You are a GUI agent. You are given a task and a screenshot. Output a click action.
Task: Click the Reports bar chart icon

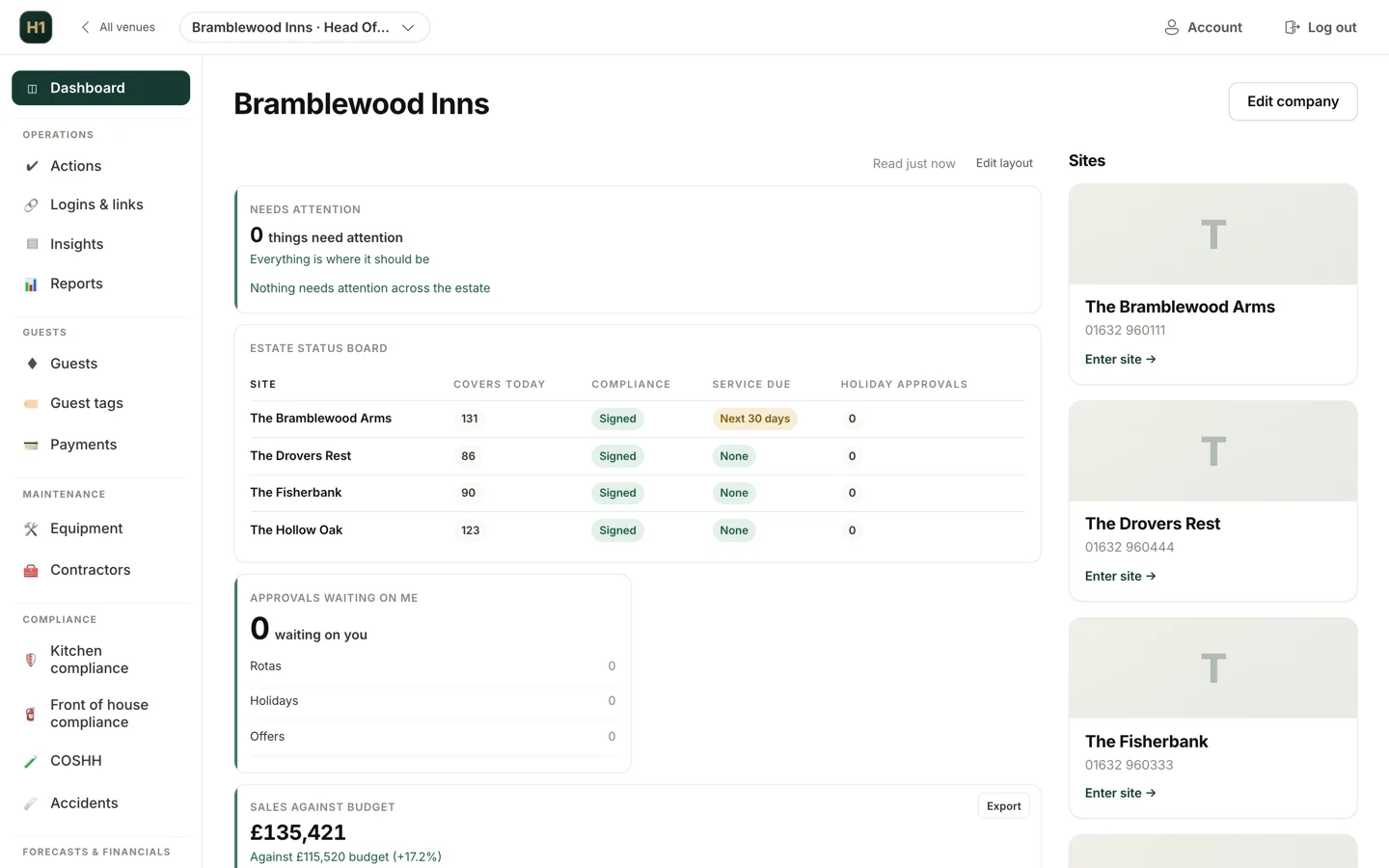coord(32,284)
